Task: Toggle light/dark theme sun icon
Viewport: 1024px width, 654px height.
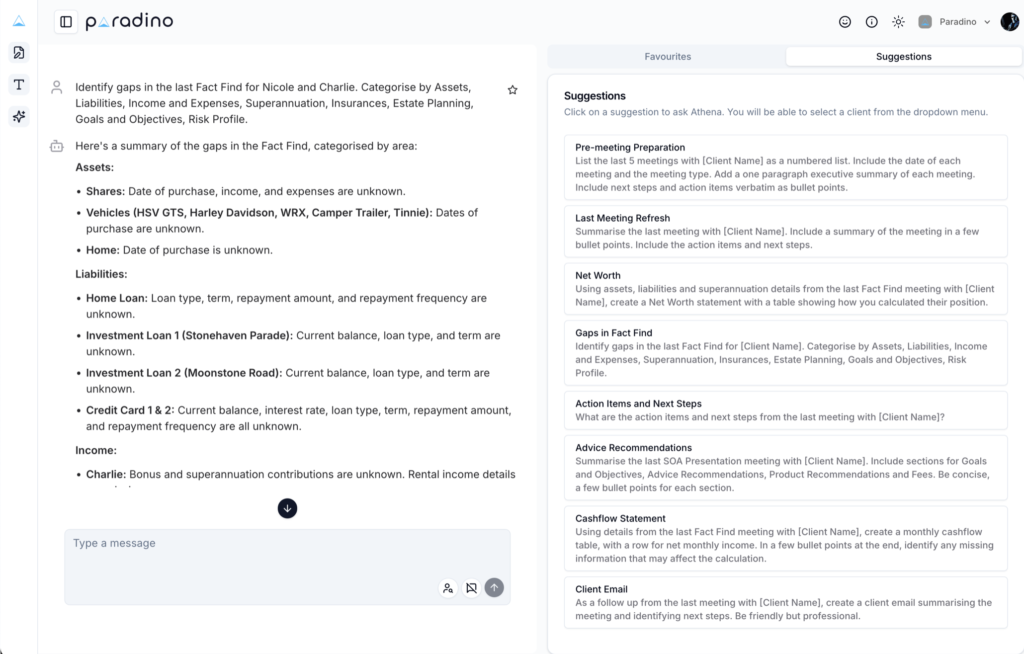Action: 898,22
